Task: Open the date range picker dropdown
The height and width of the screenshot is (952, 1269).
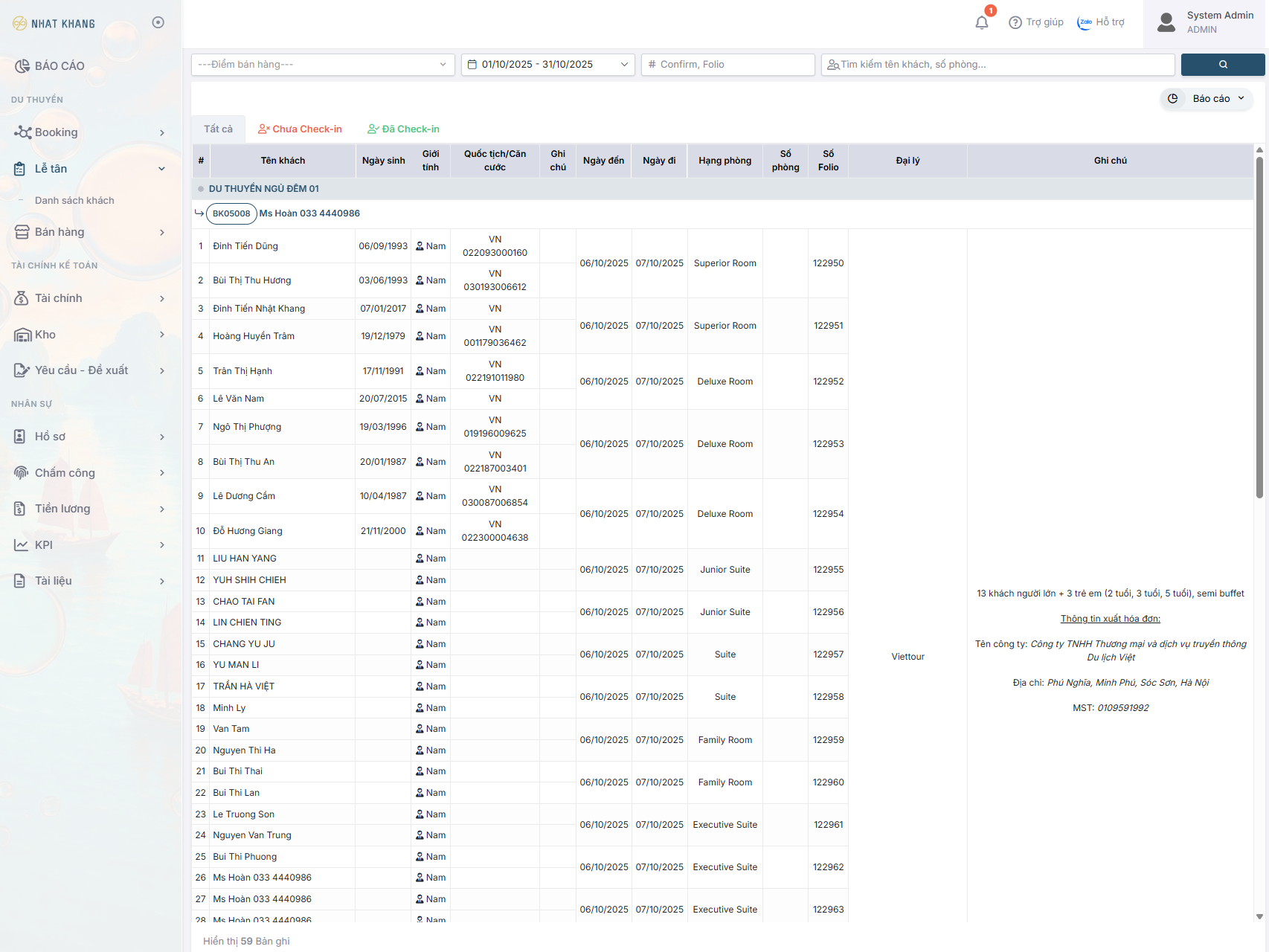Action: click(547, 65)
